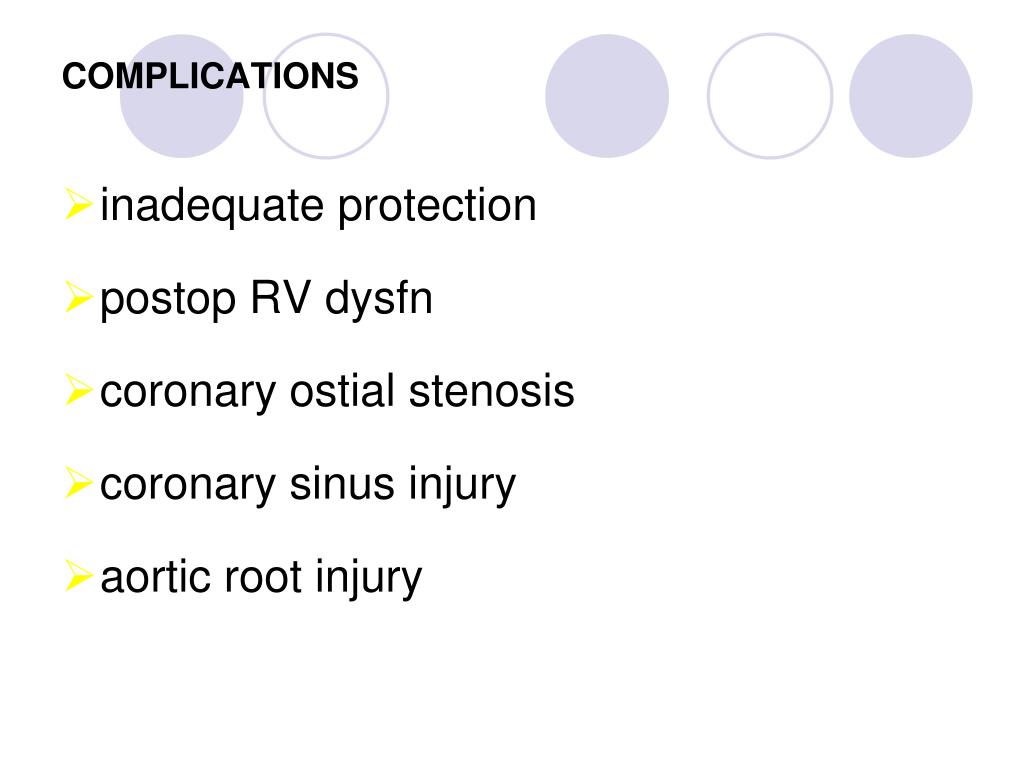Screen dimensions: 1024x768
Task: Click the yellow arrow before postop RV dysfn
Action: click(78, 296)
